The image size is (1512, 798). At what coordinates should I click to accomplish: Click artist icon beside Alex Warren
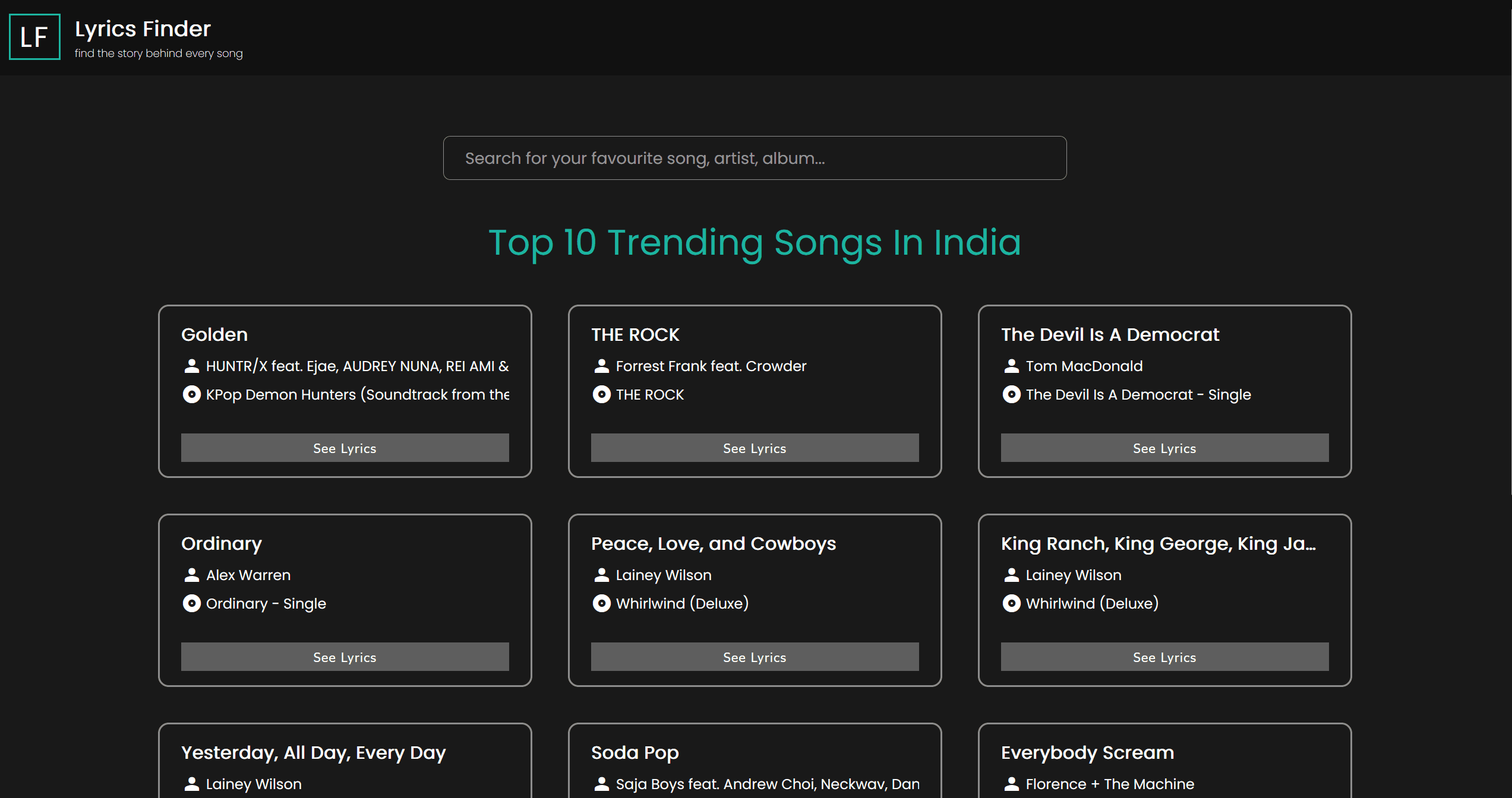191,575
